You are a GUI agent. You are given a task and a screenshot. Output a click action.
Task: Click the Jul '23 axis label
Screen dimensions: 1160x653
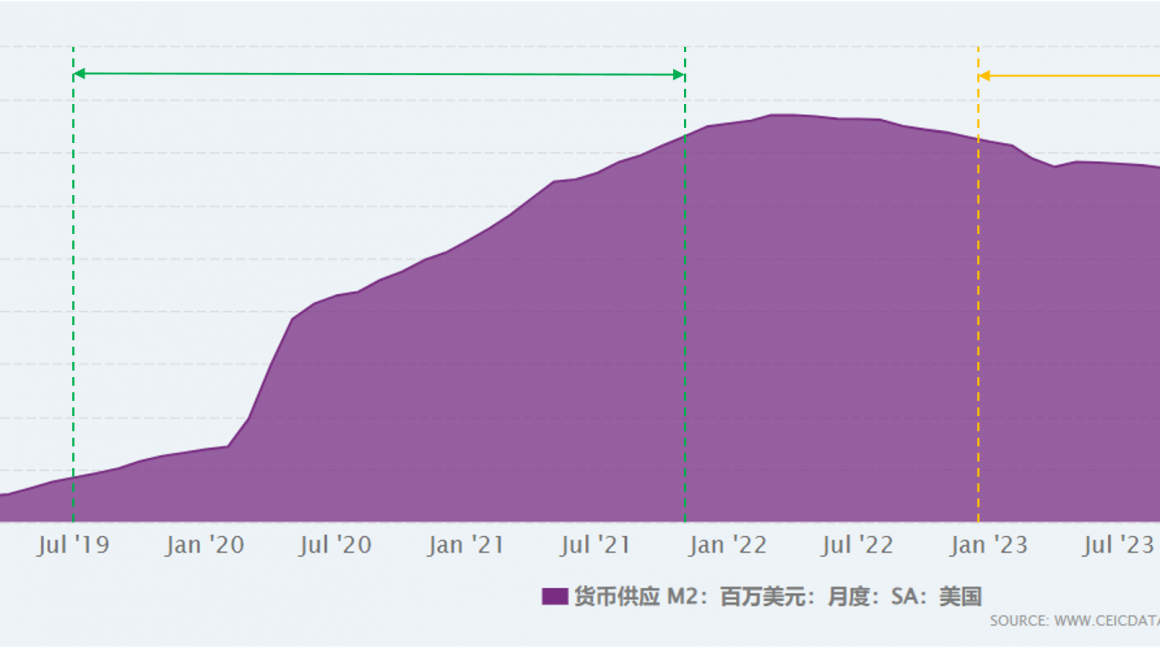click(x=1119, y=545)
